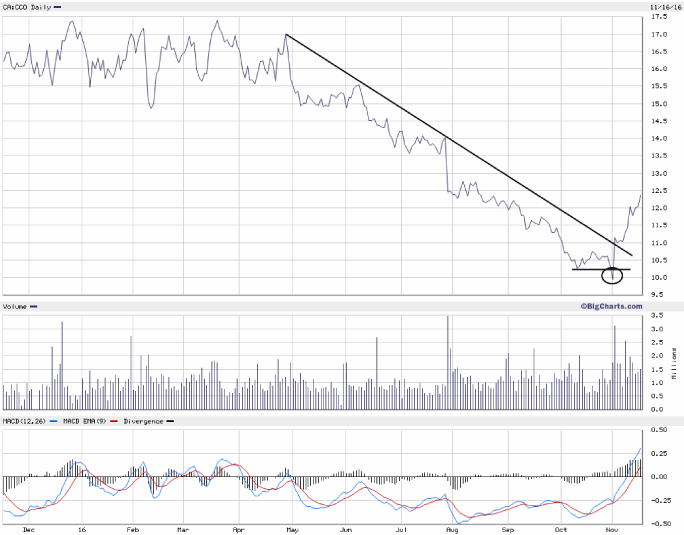This screenshot has width=684, height=535.
Task: Click the horizontal support line near 10.25
Action: (588, 269)
